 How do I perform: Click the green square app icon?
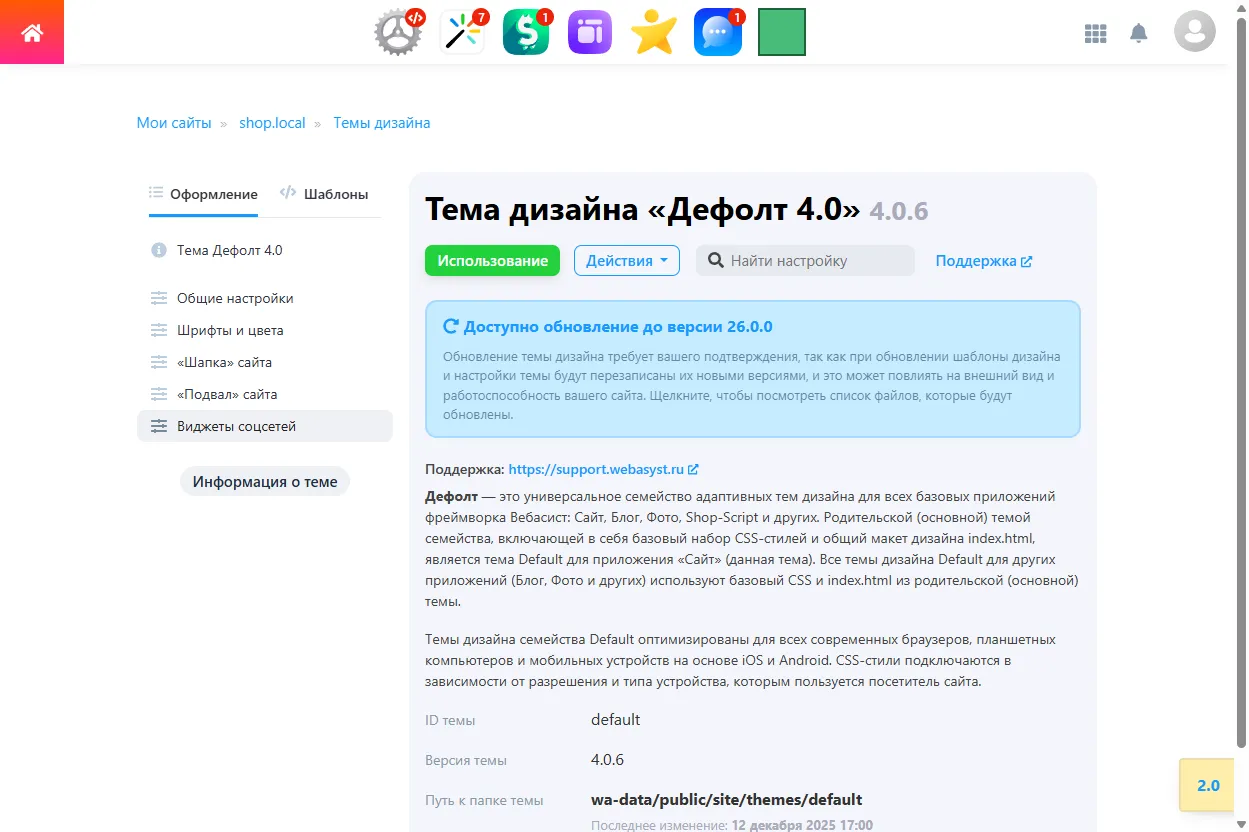[x=781, y=31]
